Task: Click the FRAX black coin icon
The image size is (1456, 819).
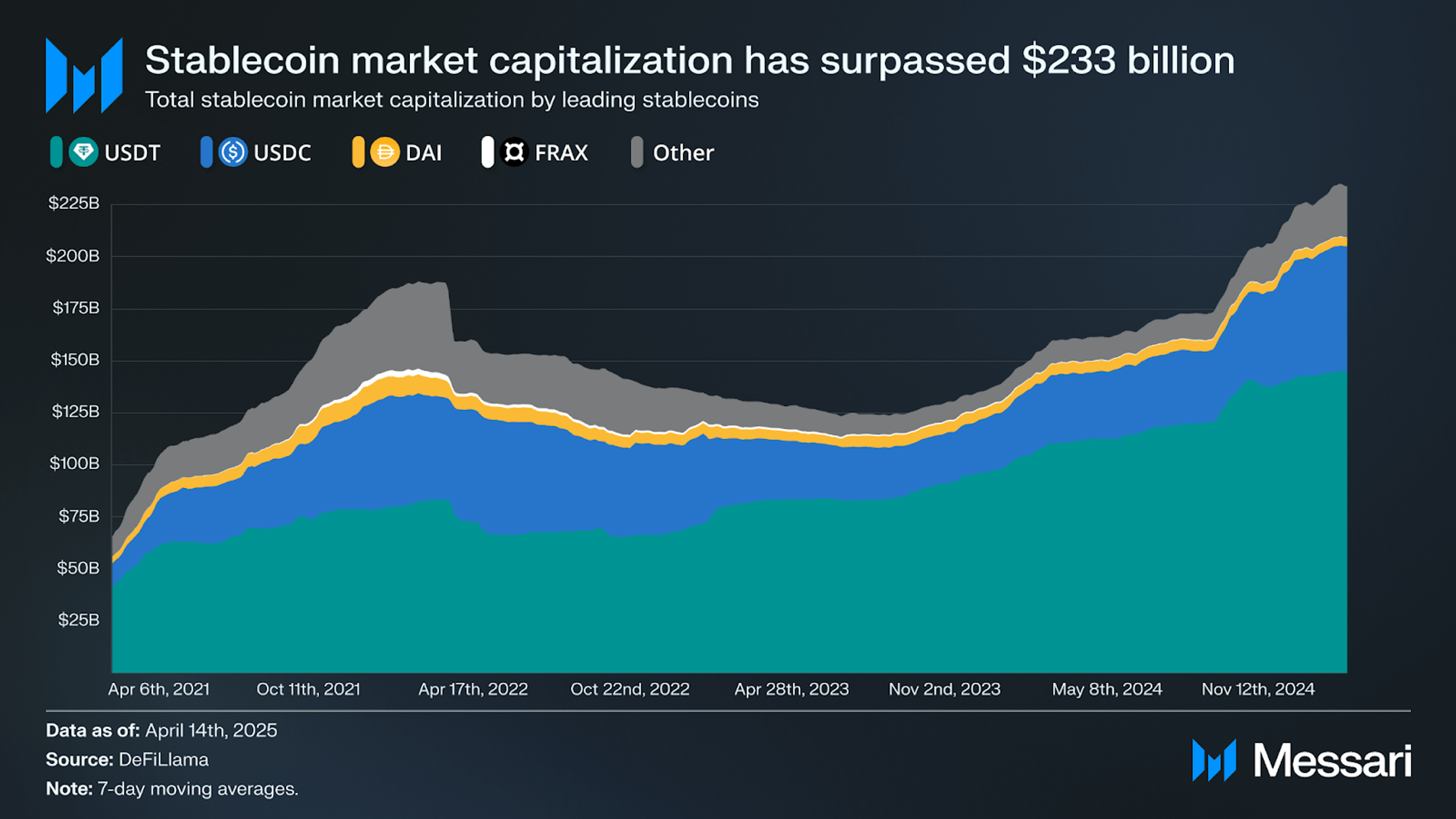Action: 515,152
